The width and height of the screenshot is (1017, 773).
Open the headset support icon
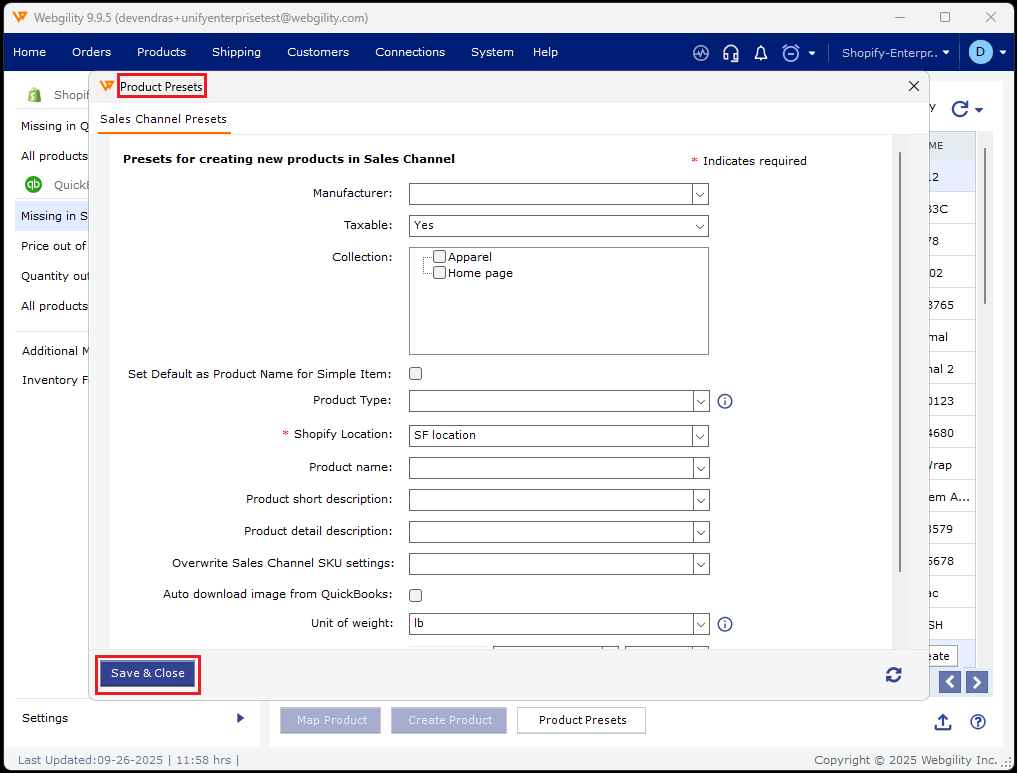click(x=731, y=52)
